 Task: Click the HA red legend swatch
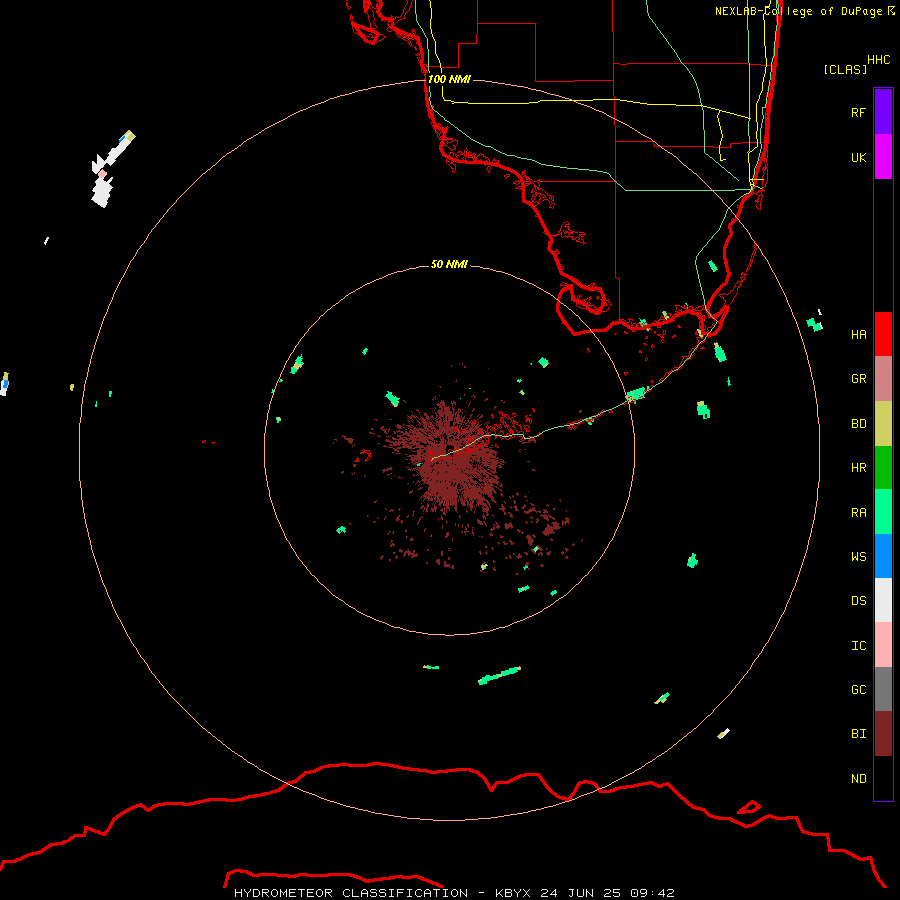[x=883, y=334]
